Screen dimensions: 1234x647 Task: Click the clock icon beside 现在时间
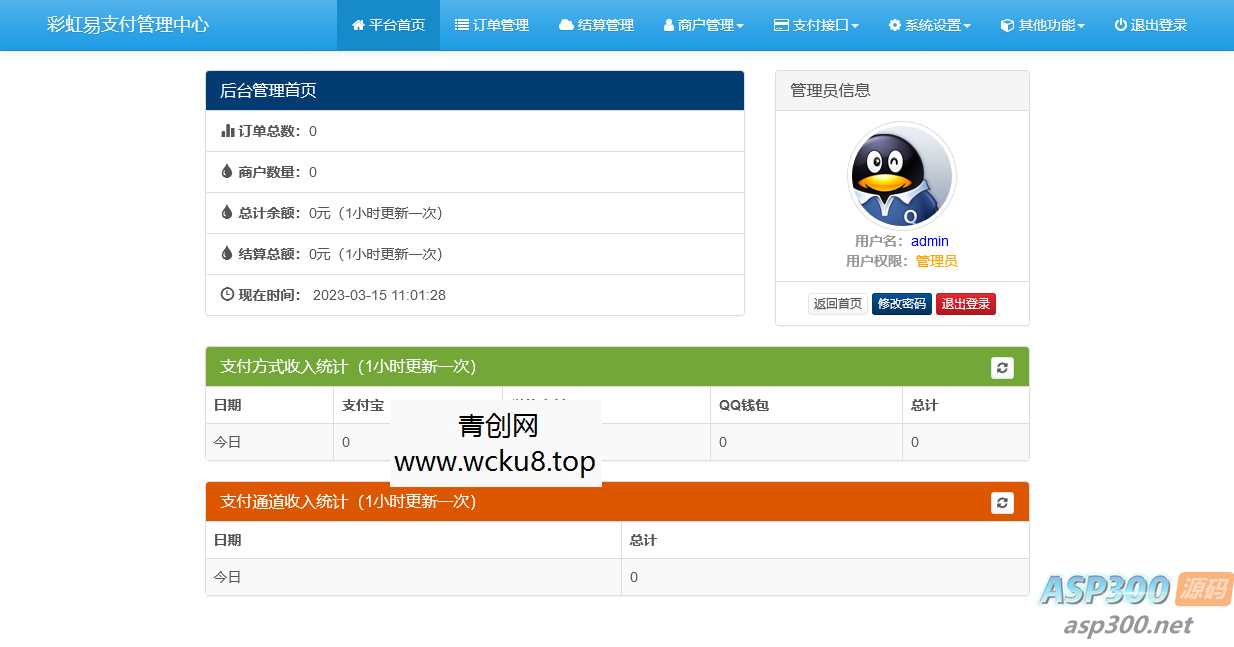pyautogui.click(x=225, y=294)
